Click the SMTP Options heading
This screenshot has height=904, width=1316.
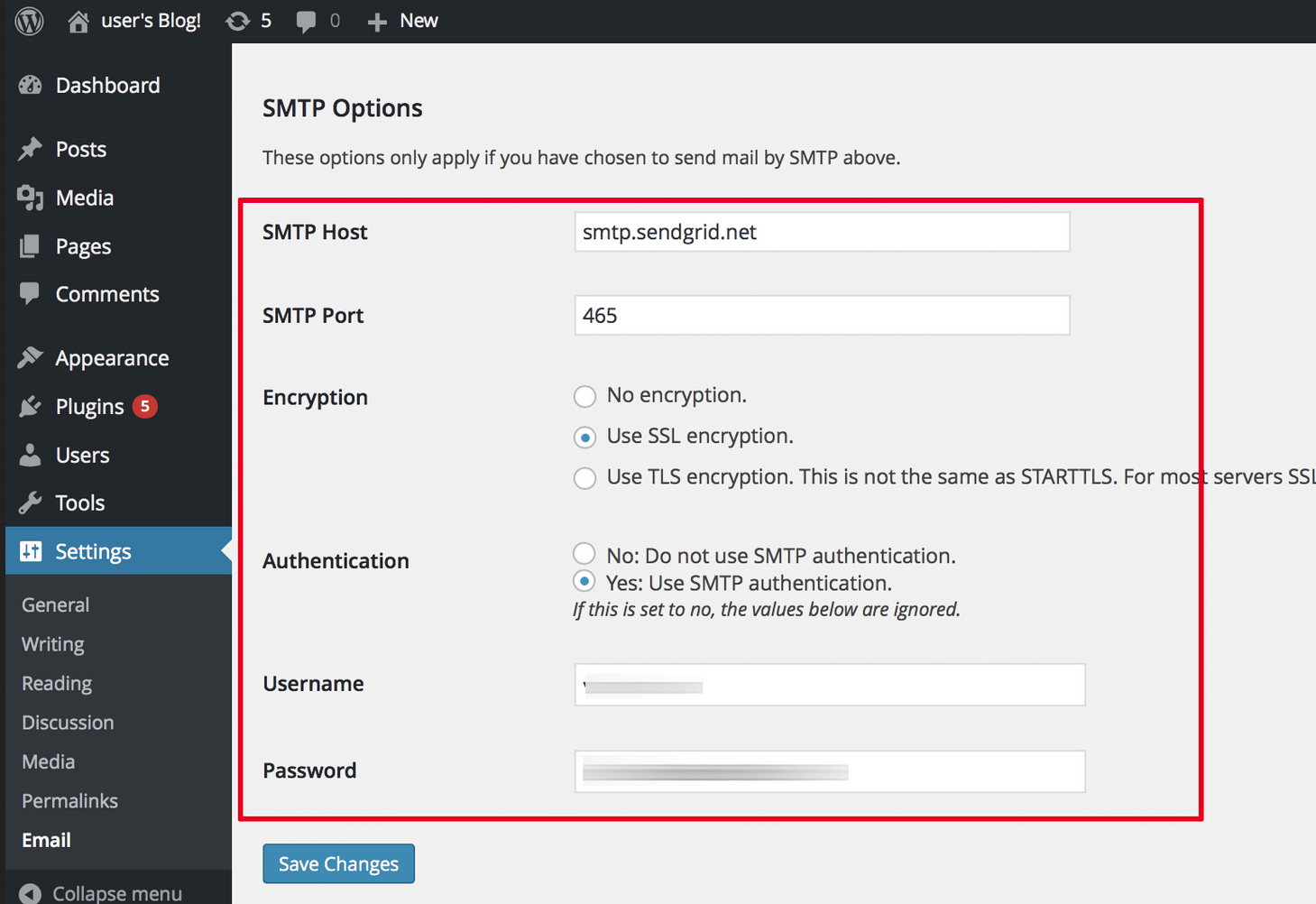click(x=343, y=108)
